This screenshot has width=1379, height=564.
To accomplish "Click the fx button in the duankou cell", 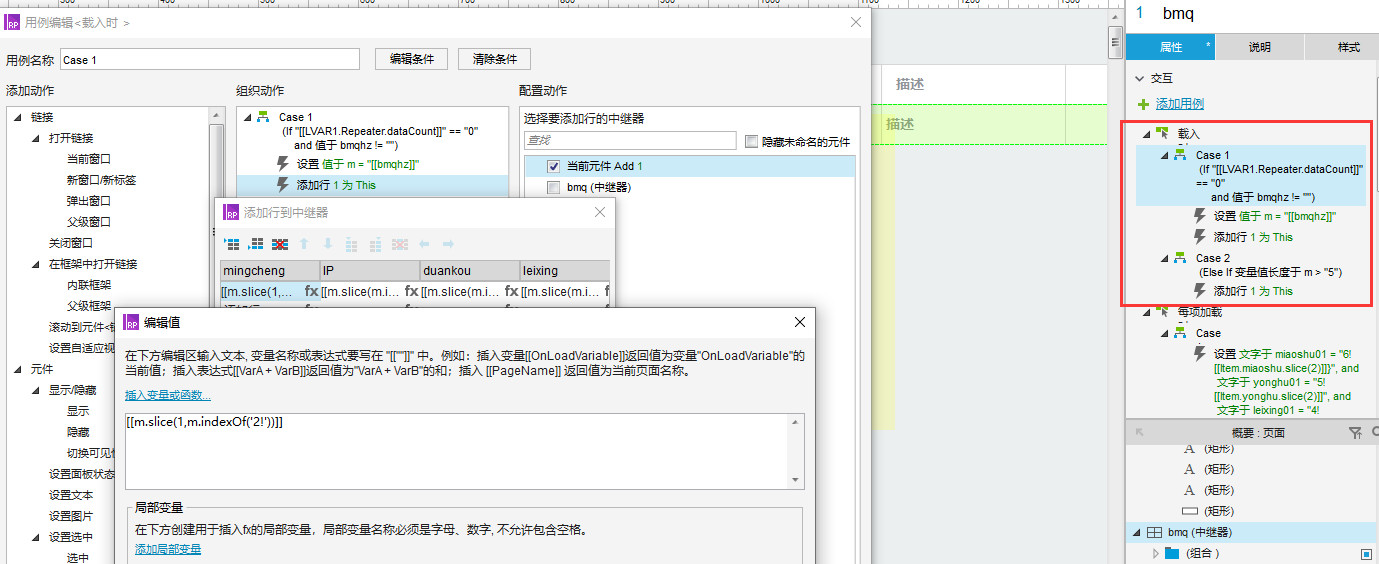I will 511,292.
